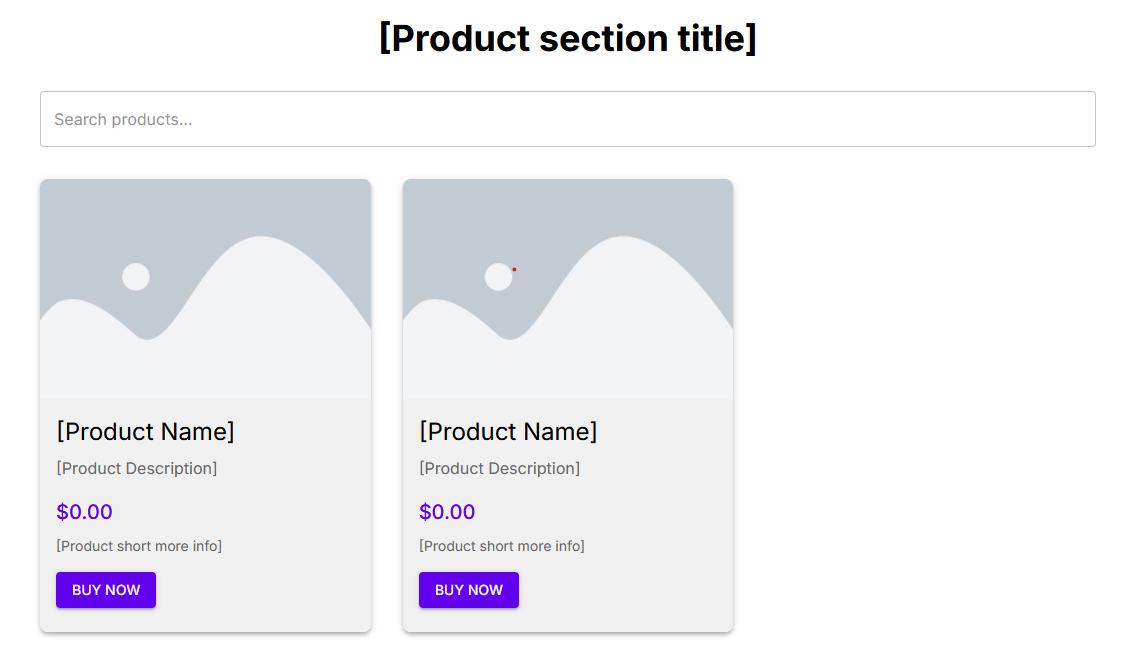This screenshot has height=668, width=1140.
Task: Click the first card's [Product Description] text
Action: tap(136, 468)
